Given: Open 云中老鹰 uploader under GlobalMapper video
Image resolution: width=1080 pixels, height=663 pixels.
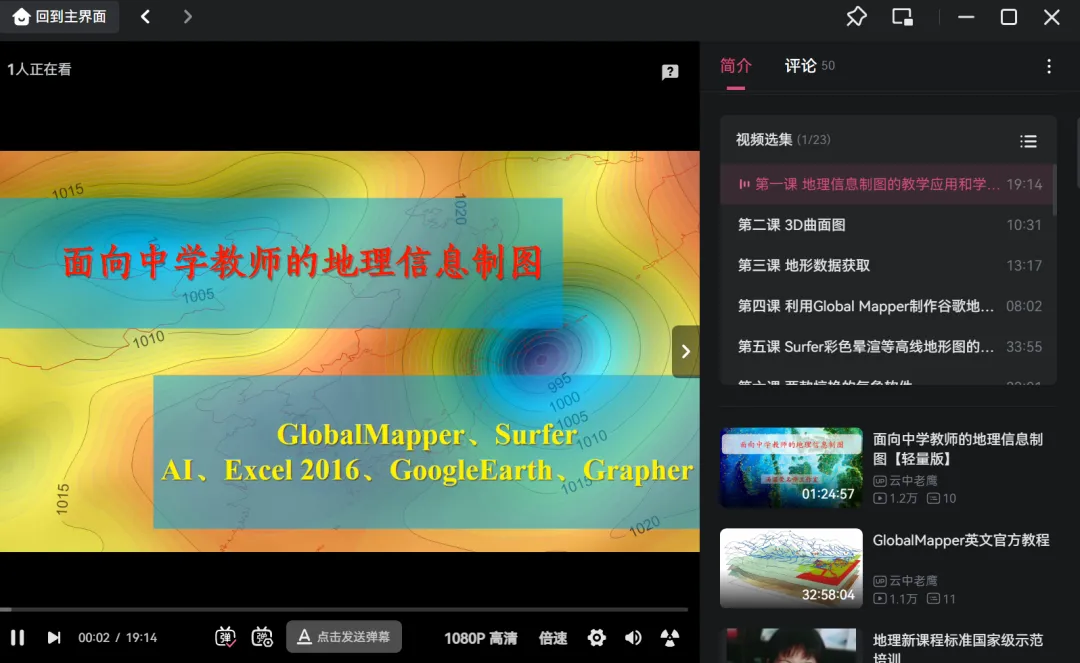Looking at the screenshot, I should [906, 581].
